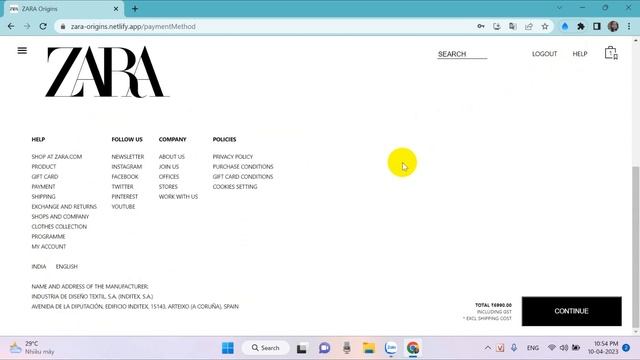640x360 pixels.
Task: Open the SHIPPING help link
Action: coord(43,197)
